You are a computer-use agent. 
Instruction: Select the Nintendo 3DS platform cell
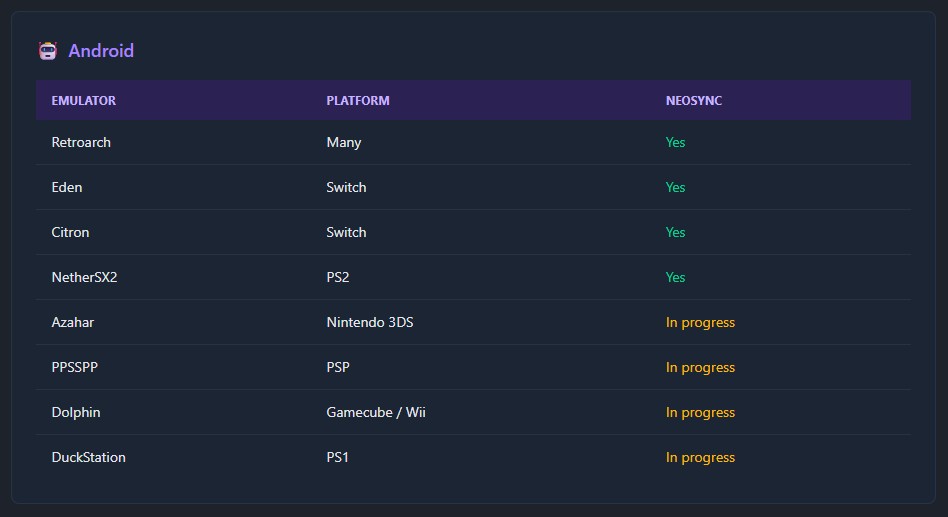pos(370,322)
